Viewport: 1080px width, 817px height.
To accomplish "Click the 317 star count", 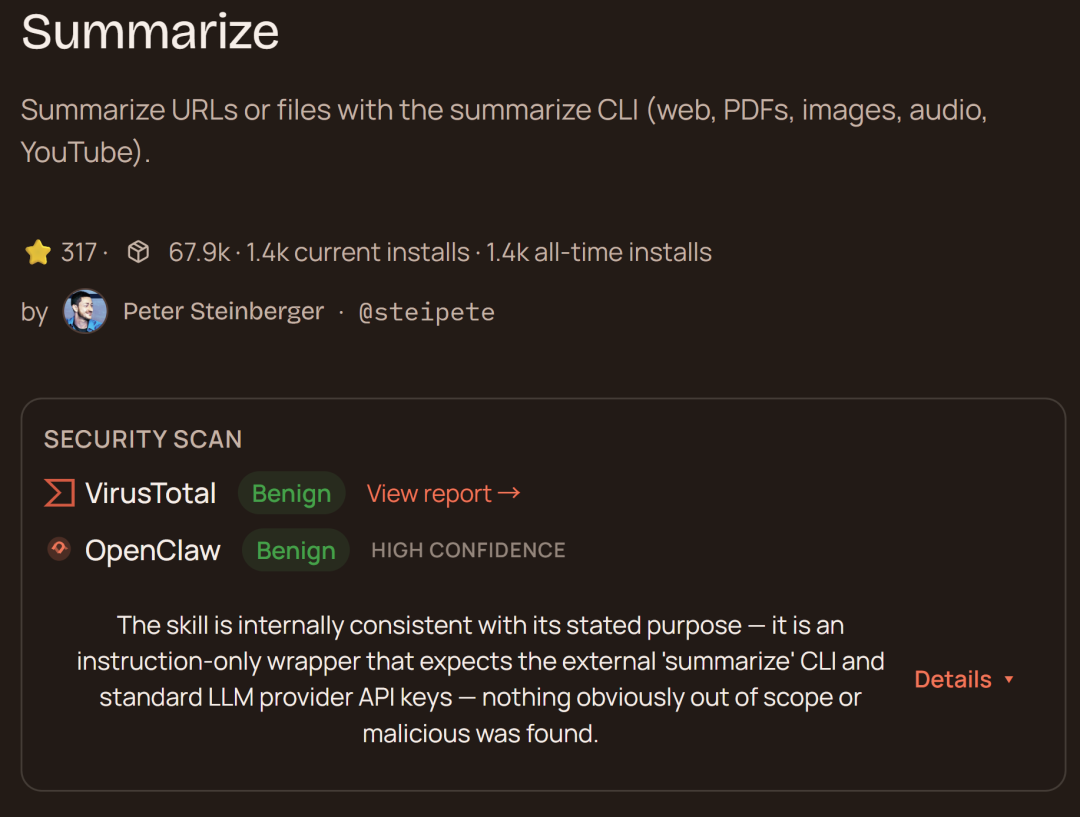I will click(78, 253).
